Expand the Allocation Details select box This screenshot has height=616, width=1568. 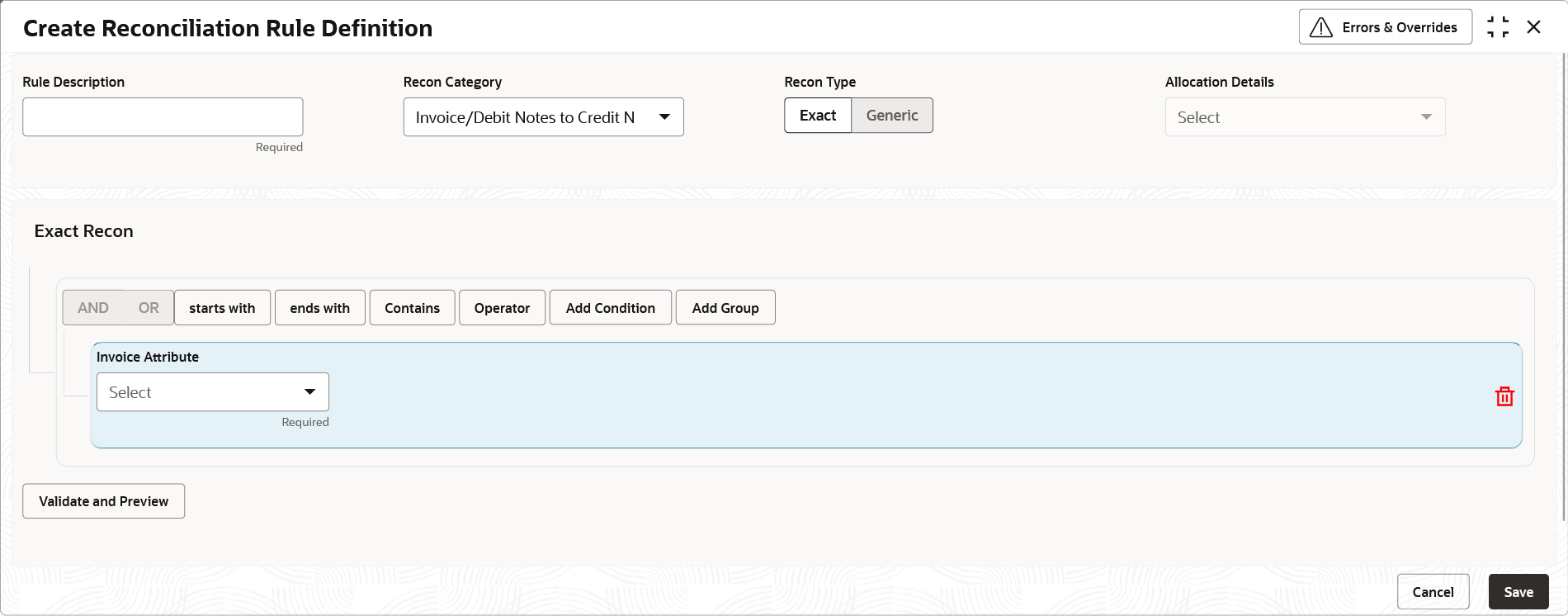click(x=1306, y=117)
